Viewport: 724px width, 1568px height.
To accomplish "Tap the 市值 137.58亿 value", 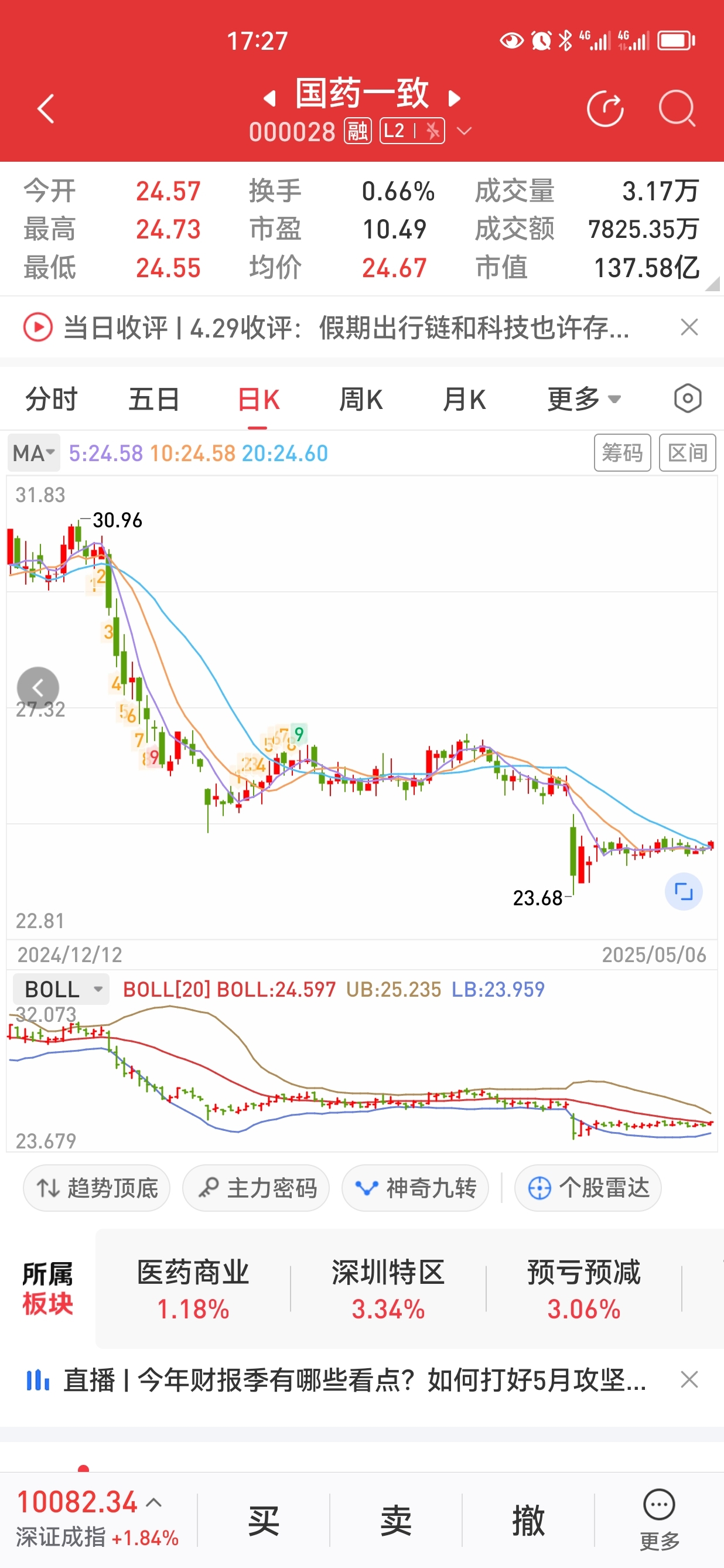I will tap(647, 268).
